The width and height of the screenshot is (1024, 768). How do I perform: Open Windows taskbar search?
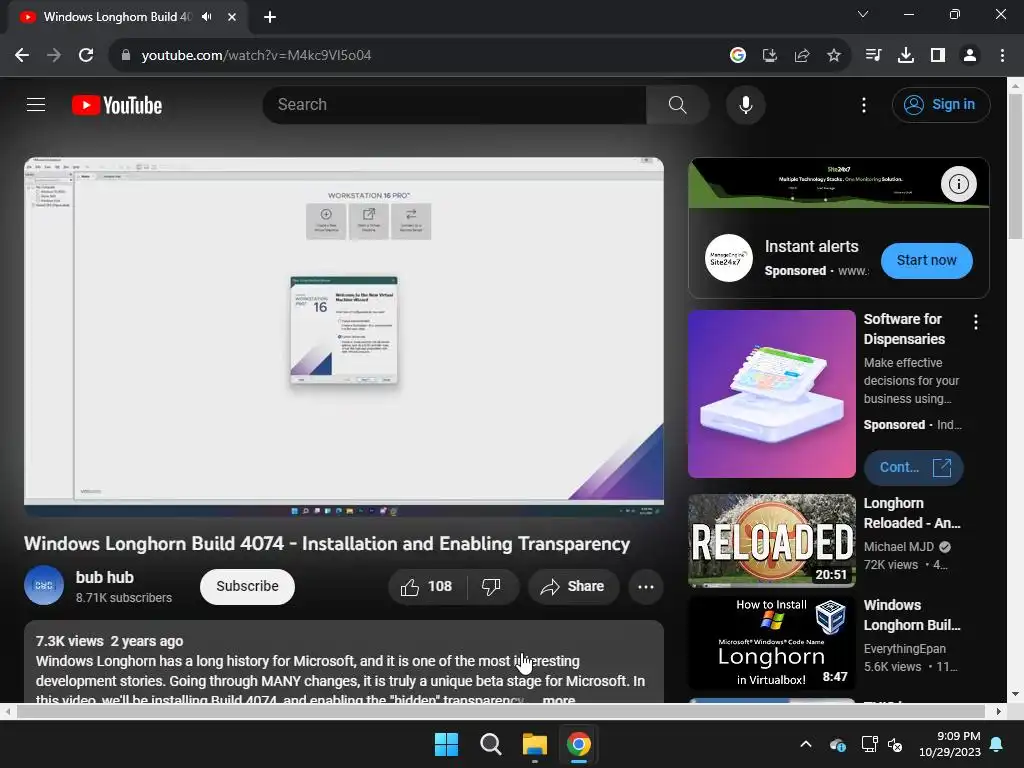click(x=490, y=744)
